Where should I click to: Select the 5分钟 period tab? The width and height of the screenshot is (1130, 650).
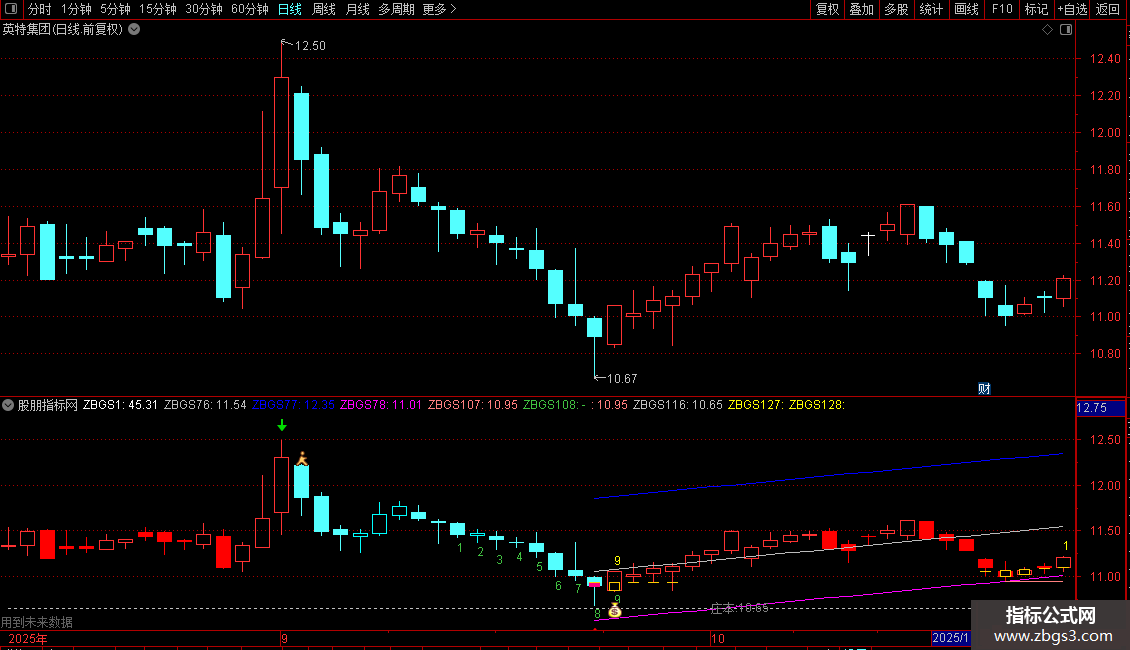115,9
